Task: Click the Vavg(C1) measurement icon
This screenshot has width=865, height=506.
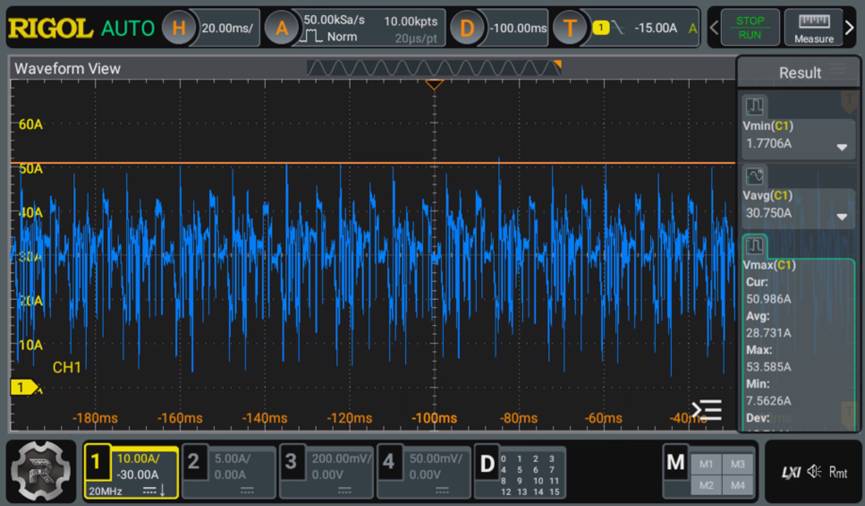Action: click(x=755, y=176)
